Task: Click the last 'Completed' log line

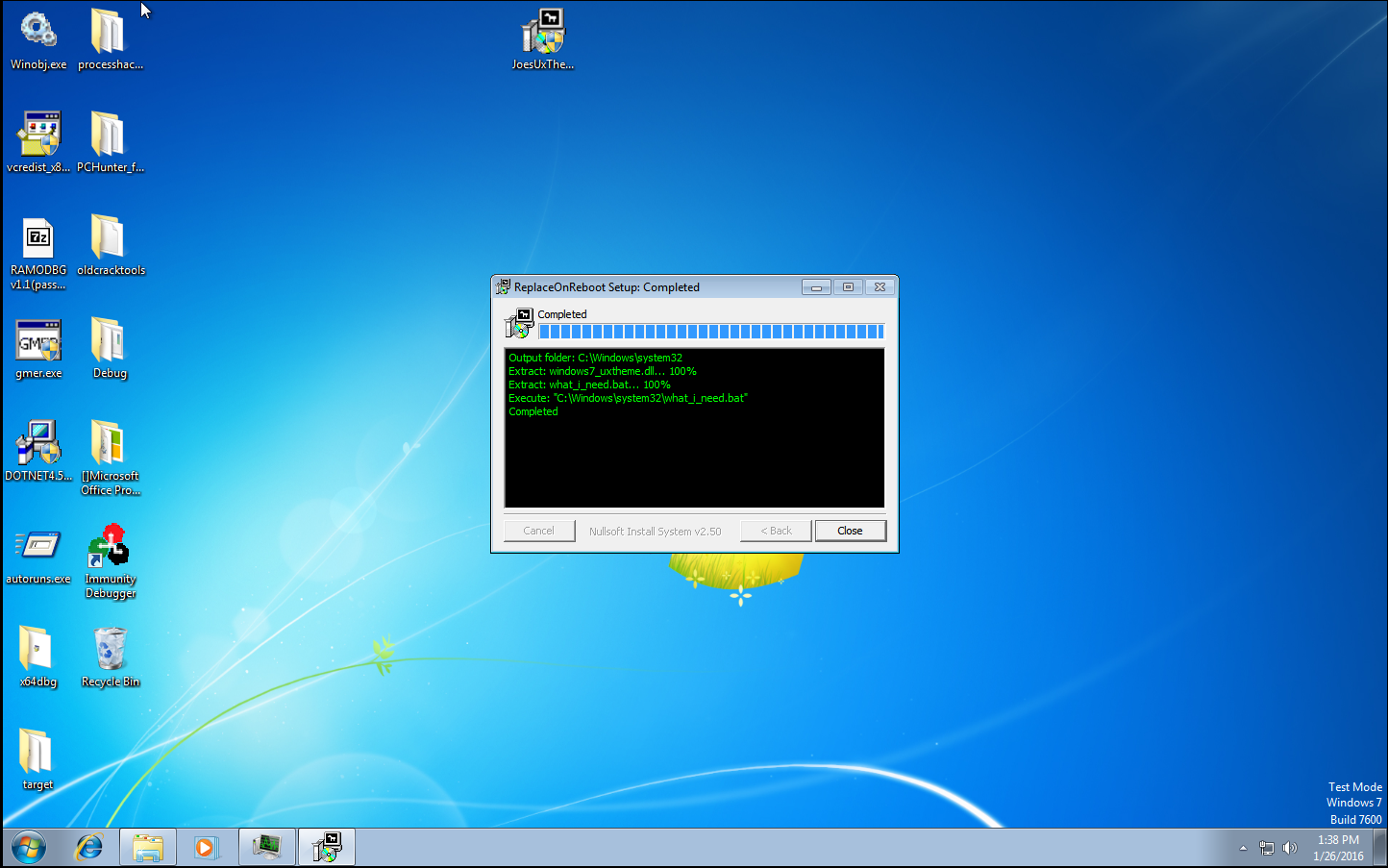Action: click(x=533, y=411)
